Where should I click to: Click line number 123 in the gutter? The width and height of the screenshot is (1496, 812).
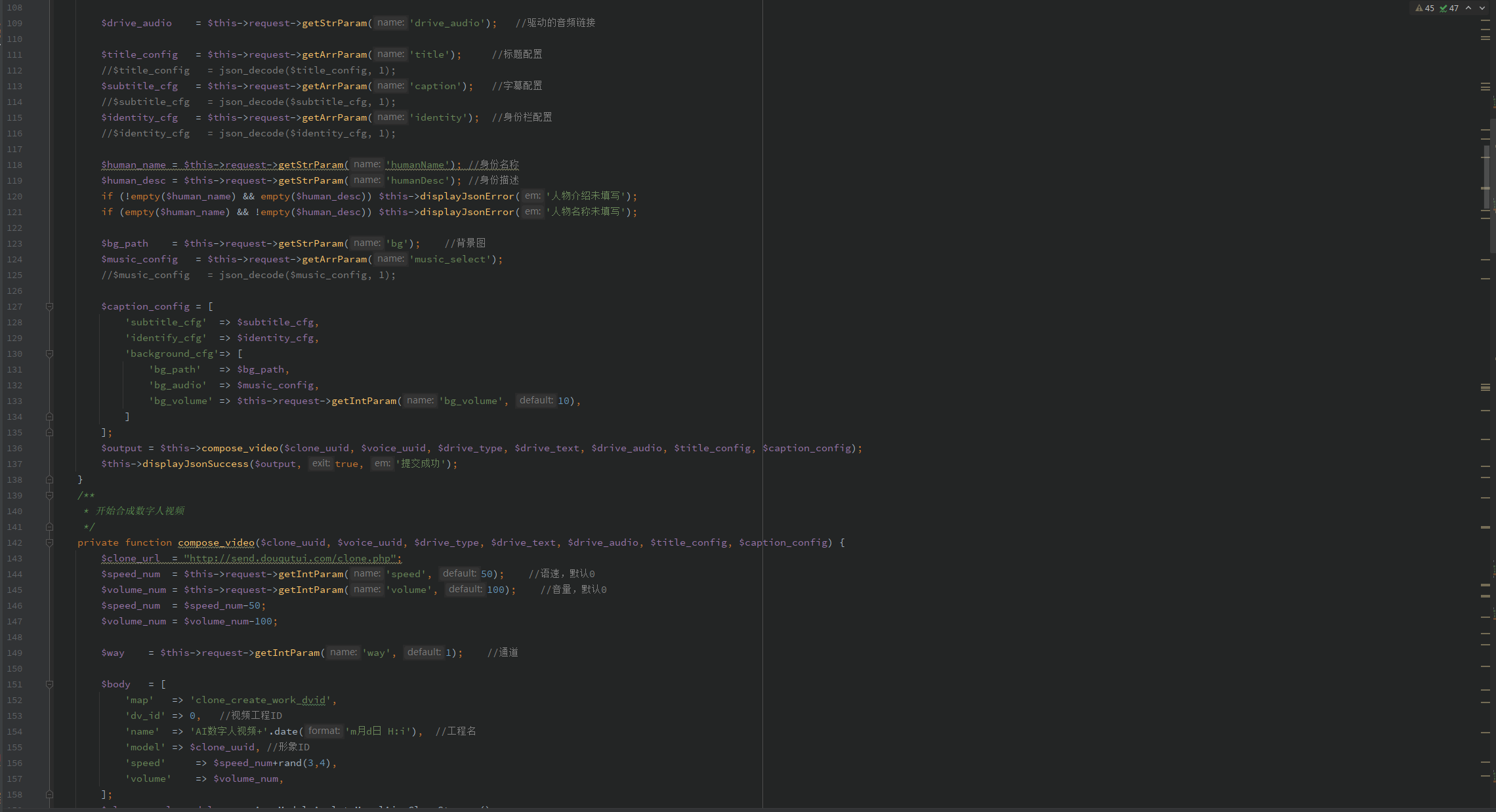point(14,243)
